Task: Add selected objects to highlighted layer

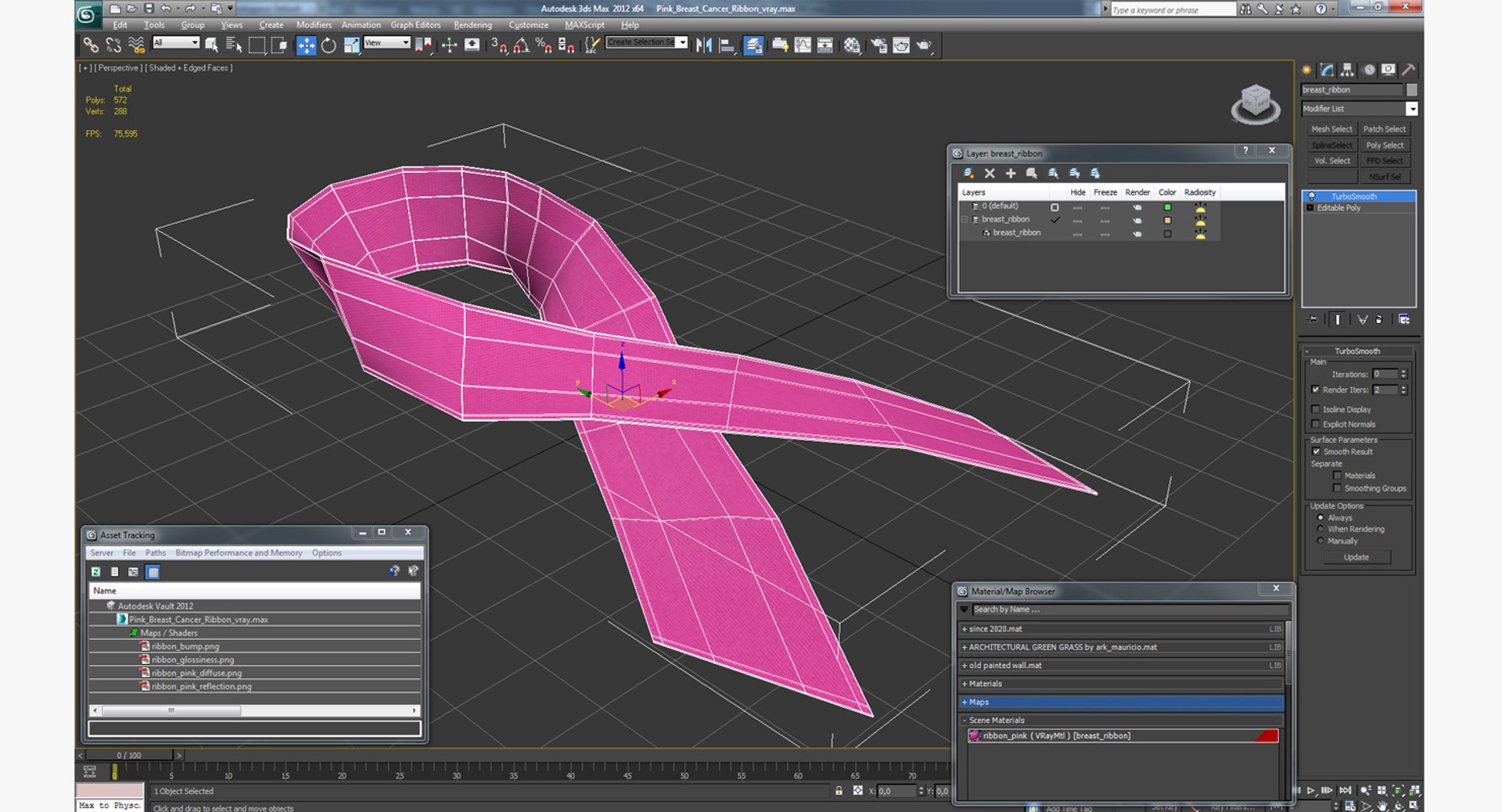Action: coord(1011,173)
